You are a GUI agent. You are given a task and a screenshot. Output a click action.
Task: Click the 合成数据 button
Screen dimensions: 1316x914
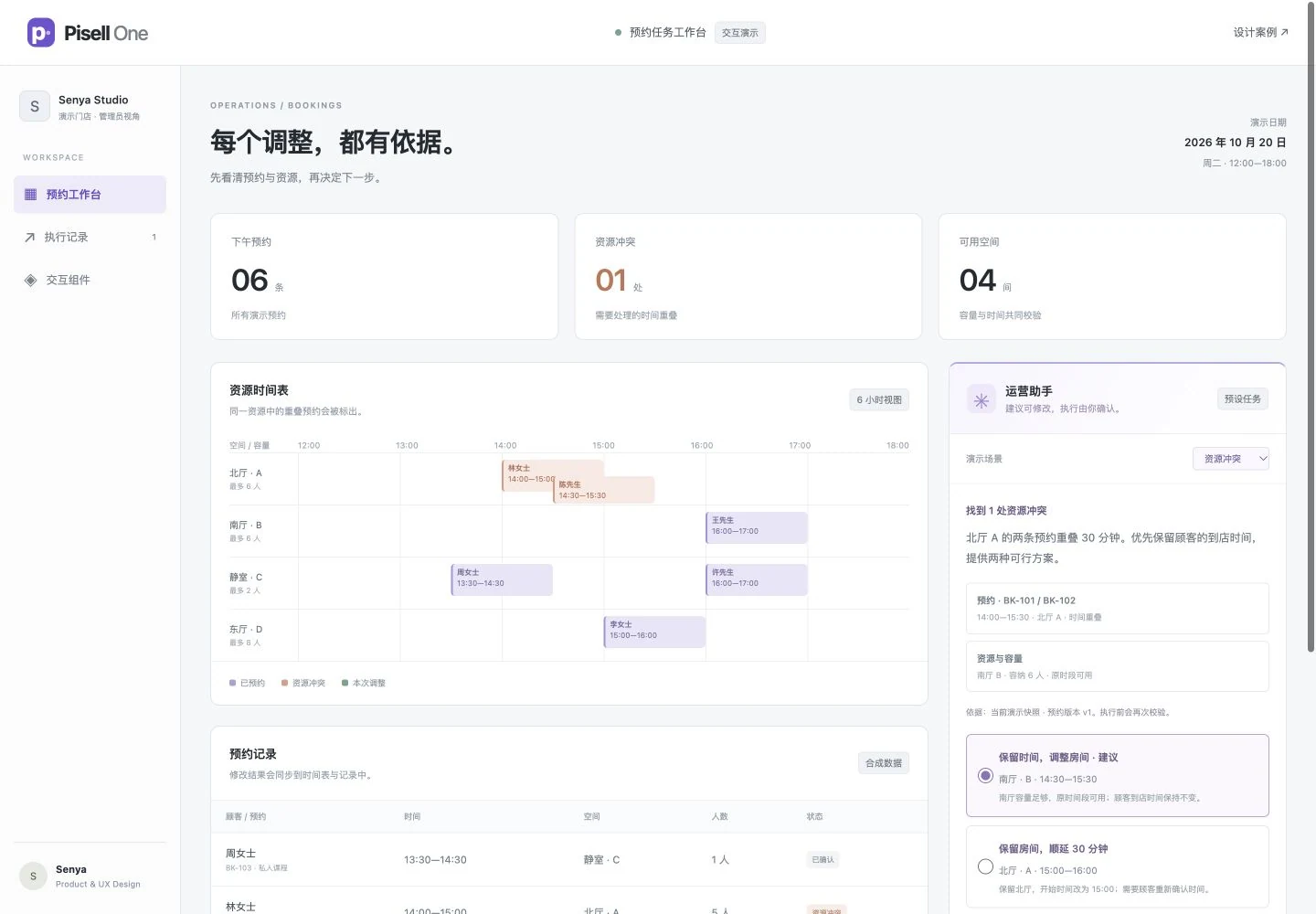[x=884, y=763]
